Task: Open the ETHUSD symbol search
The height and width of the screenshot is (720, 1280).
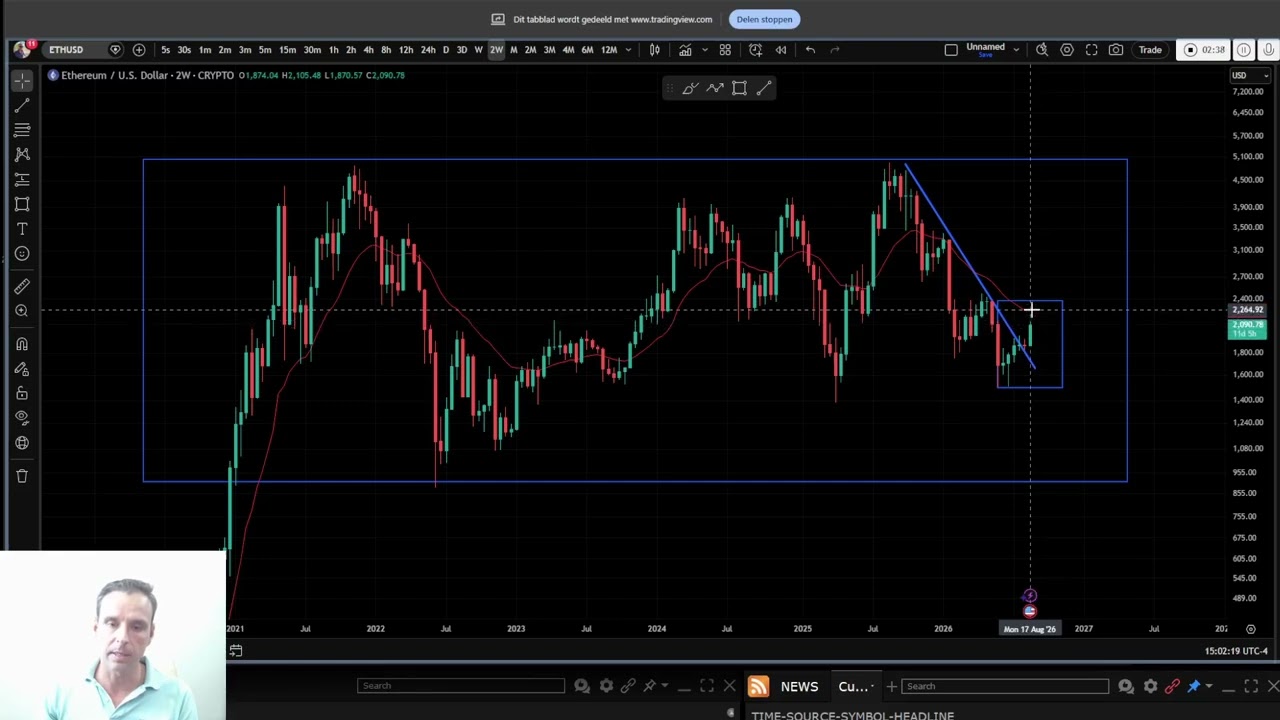Action: coord(66,50)
